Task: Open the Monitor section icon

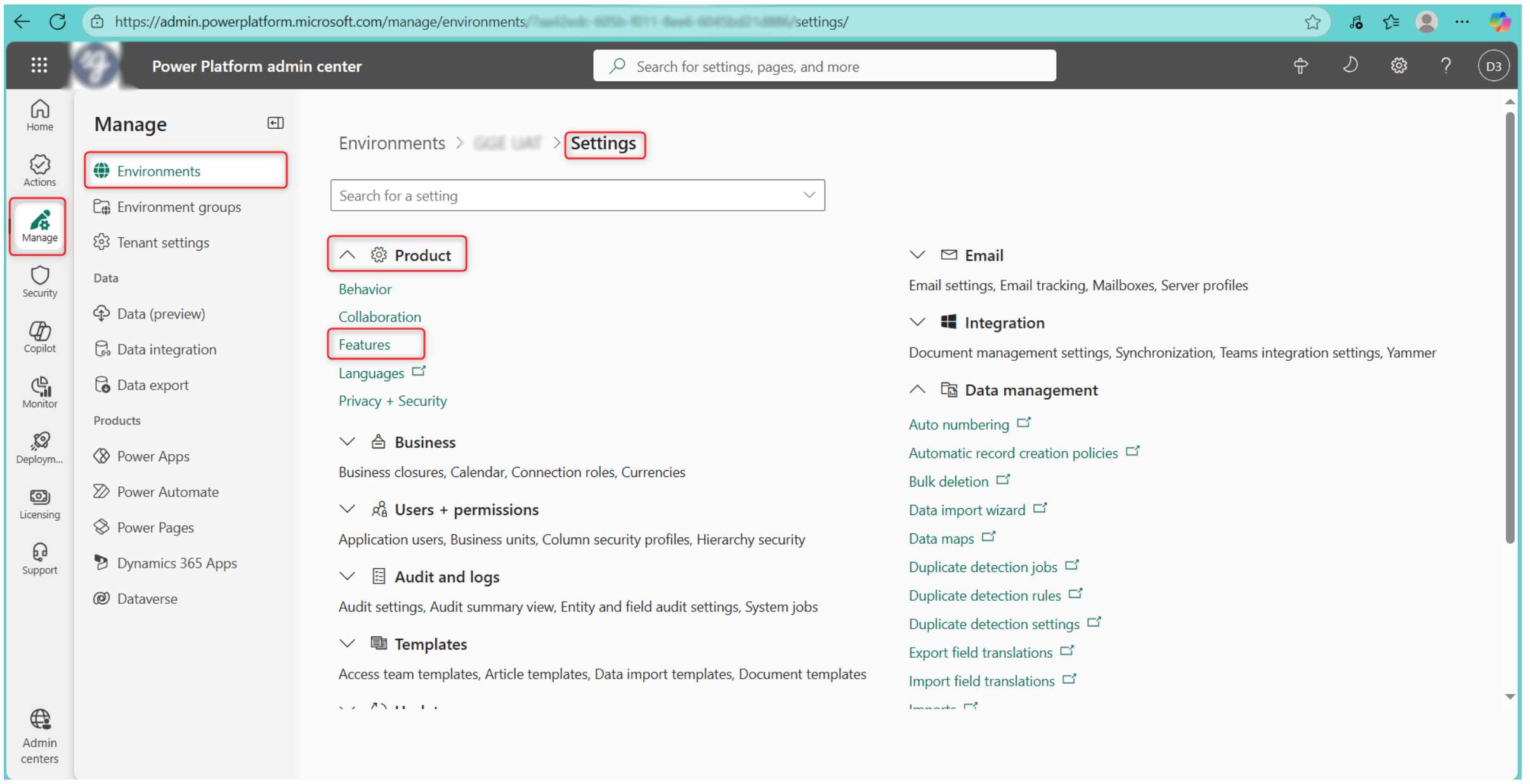Action: pos(39,391)
